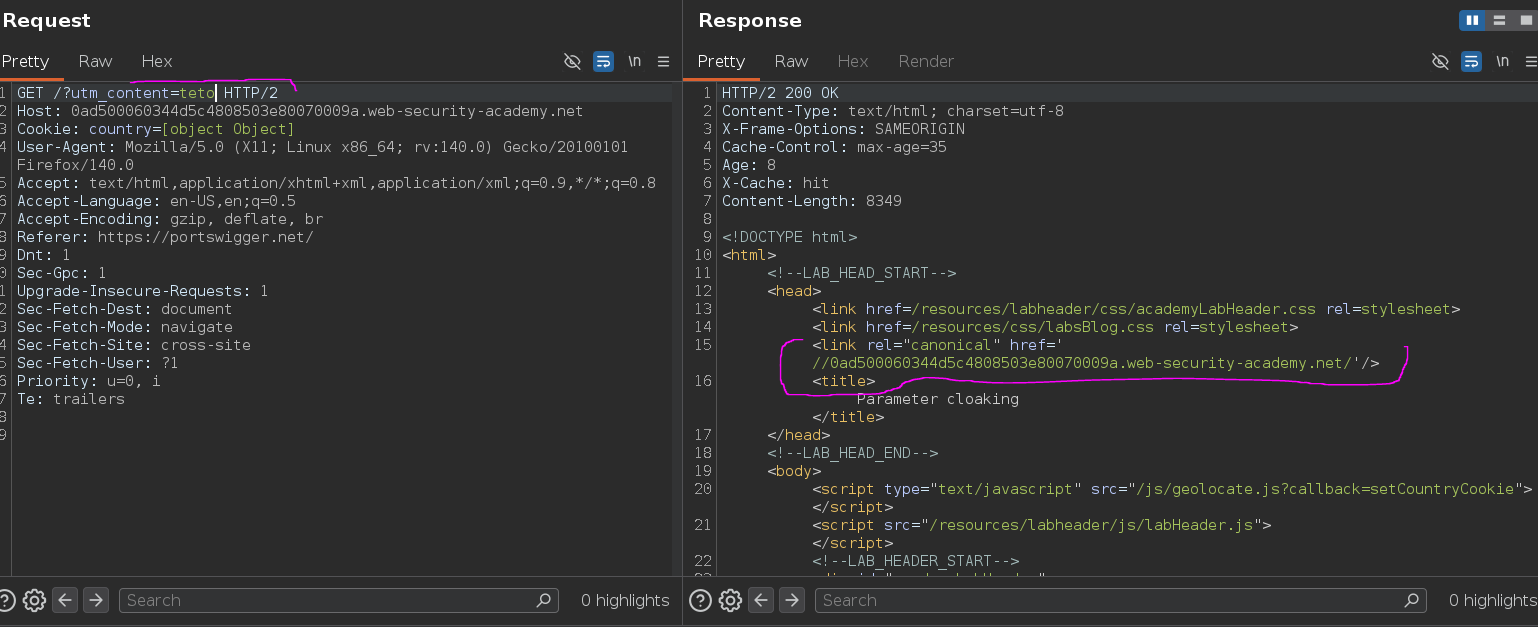Select Raw tab in Response panel
1538x627 pixels.
pos(791,61)
